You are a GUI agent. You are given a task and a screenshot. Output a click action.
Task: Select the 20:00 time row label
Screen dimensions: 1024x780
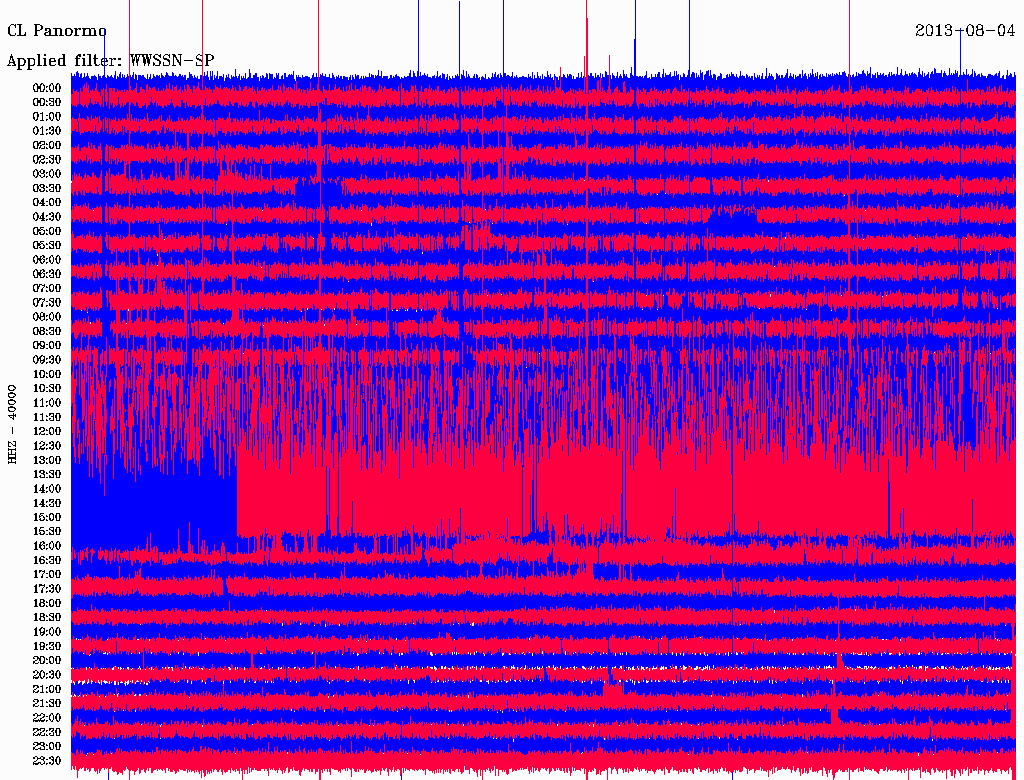coord(47,661)
